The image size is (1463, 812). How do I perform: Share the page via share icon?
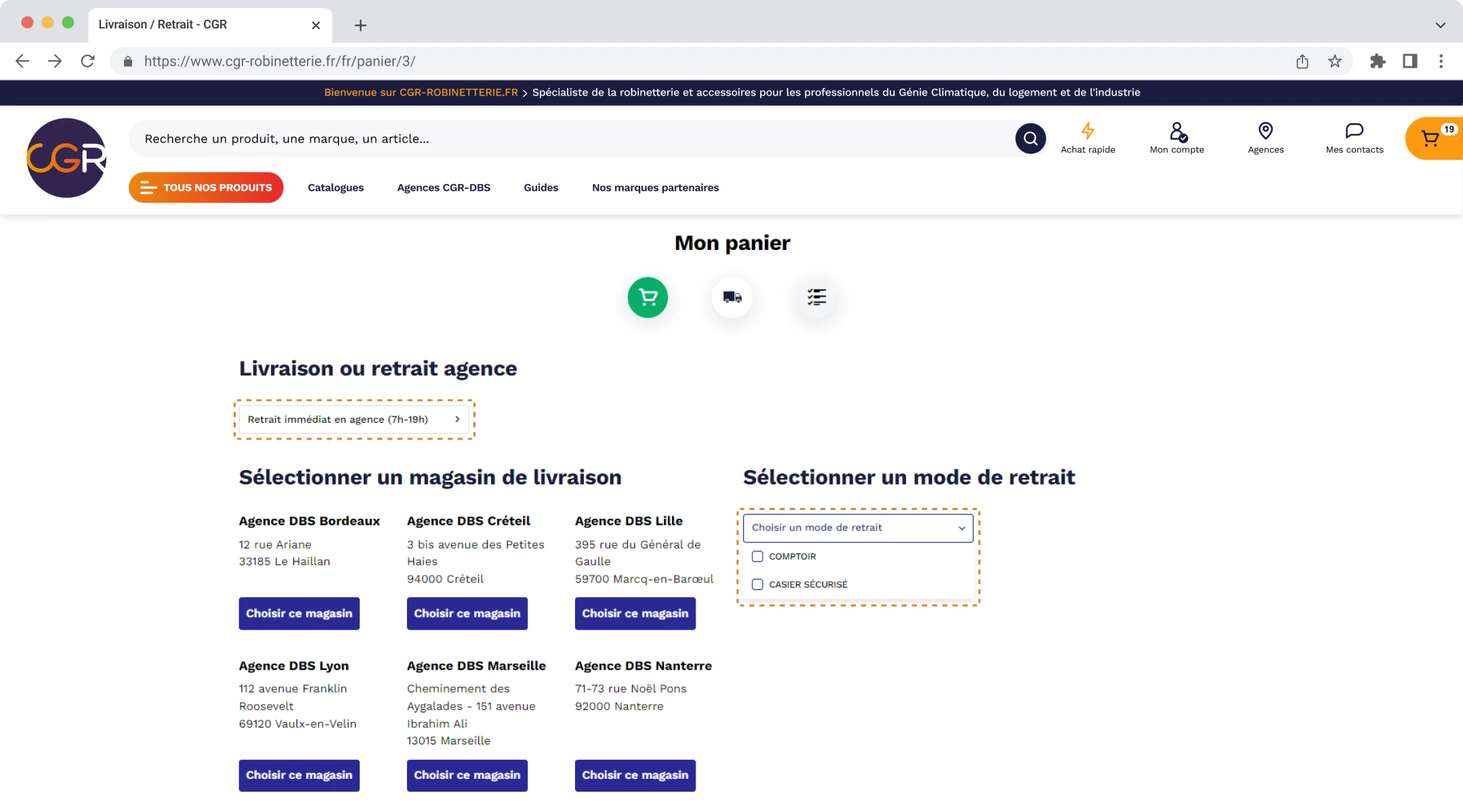(x=1302, y=62)
